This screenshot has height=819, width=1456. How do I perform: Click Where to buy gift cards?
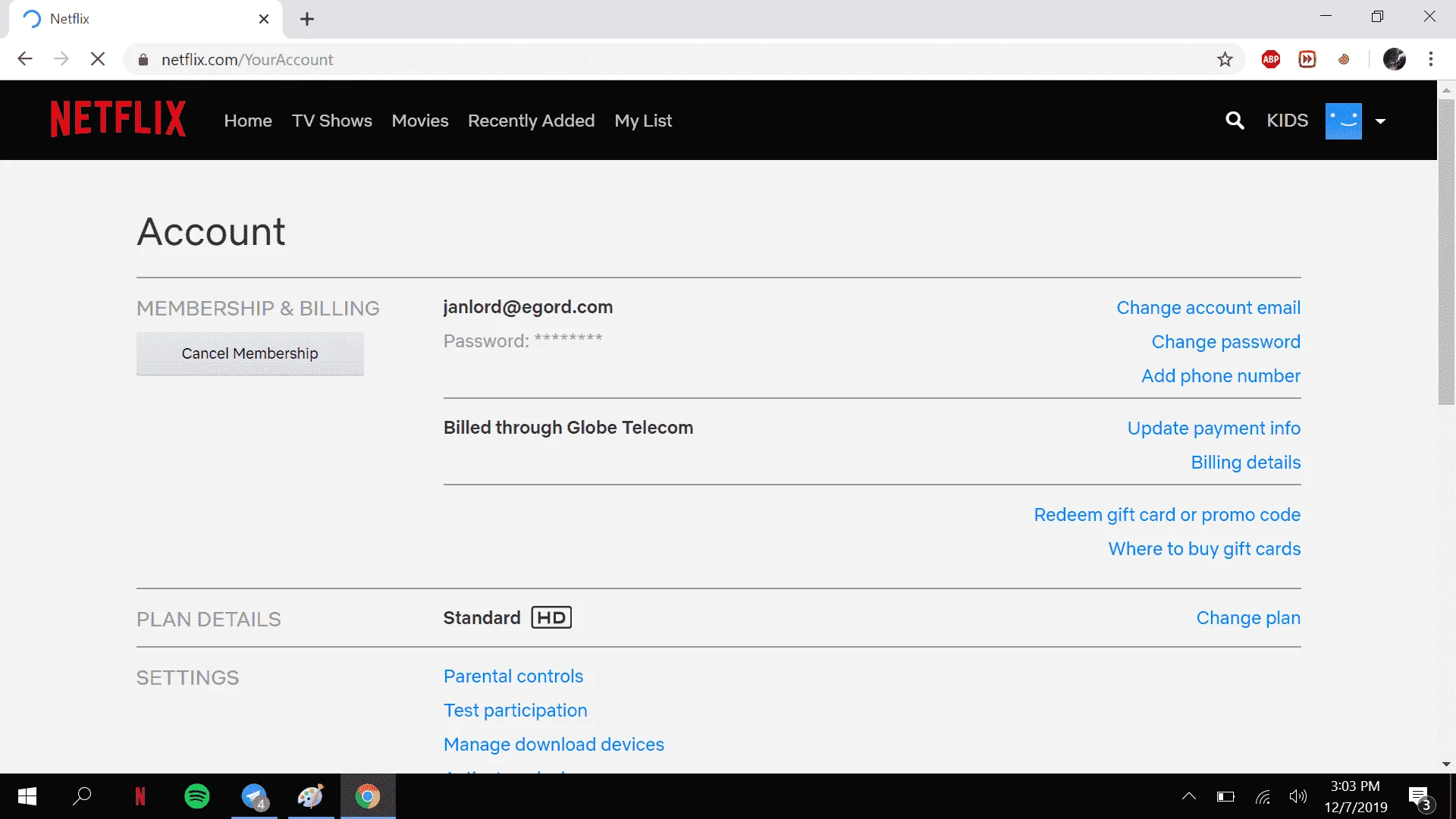pyautogui.click(x=1204, y=549)
